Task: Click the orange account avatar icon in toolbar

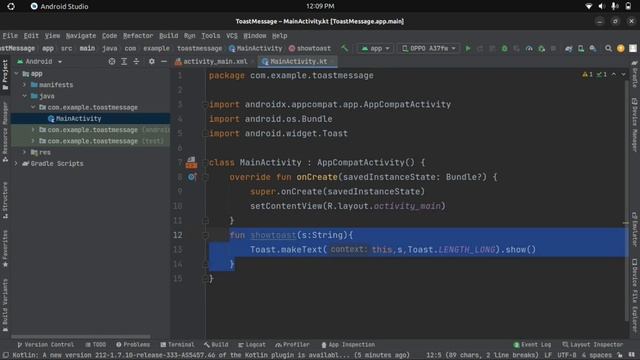Action: tap(621, 49)
